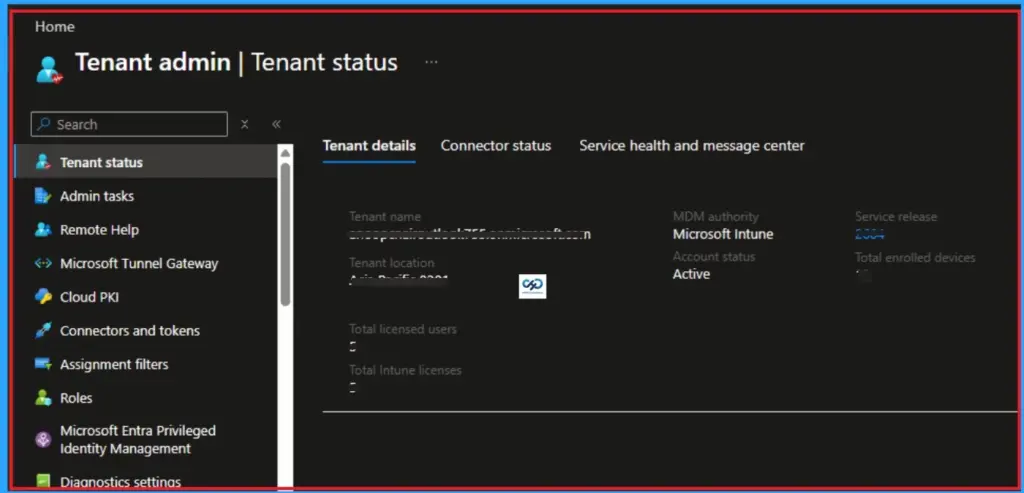This screenshot has height=493, width=1024.
Task: Click the Microsoft Intune MDM authority value
Action: [x=723, y=234]
